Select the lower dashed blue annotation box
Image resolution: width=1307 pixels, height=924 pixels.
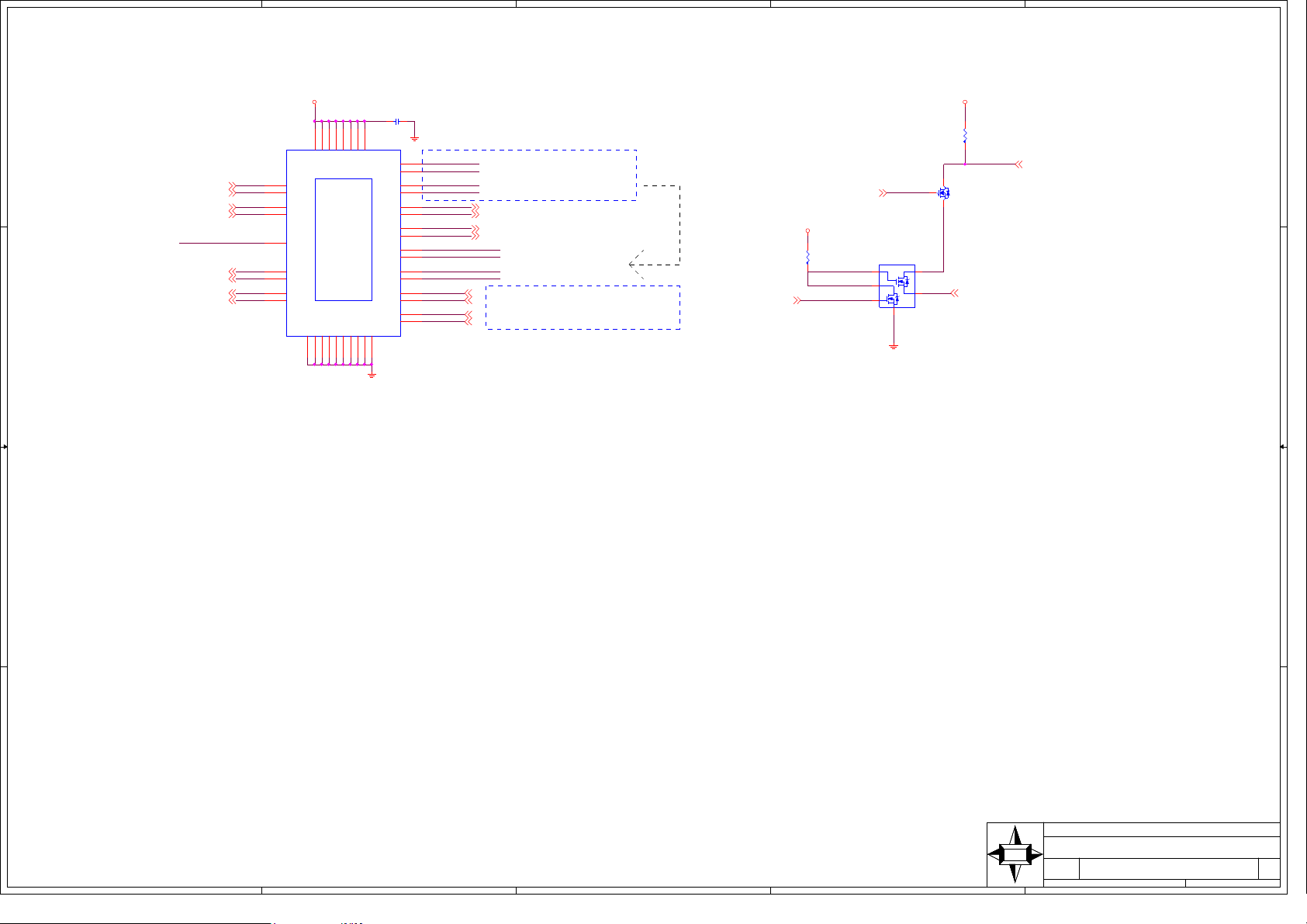(x=583, y=307)
